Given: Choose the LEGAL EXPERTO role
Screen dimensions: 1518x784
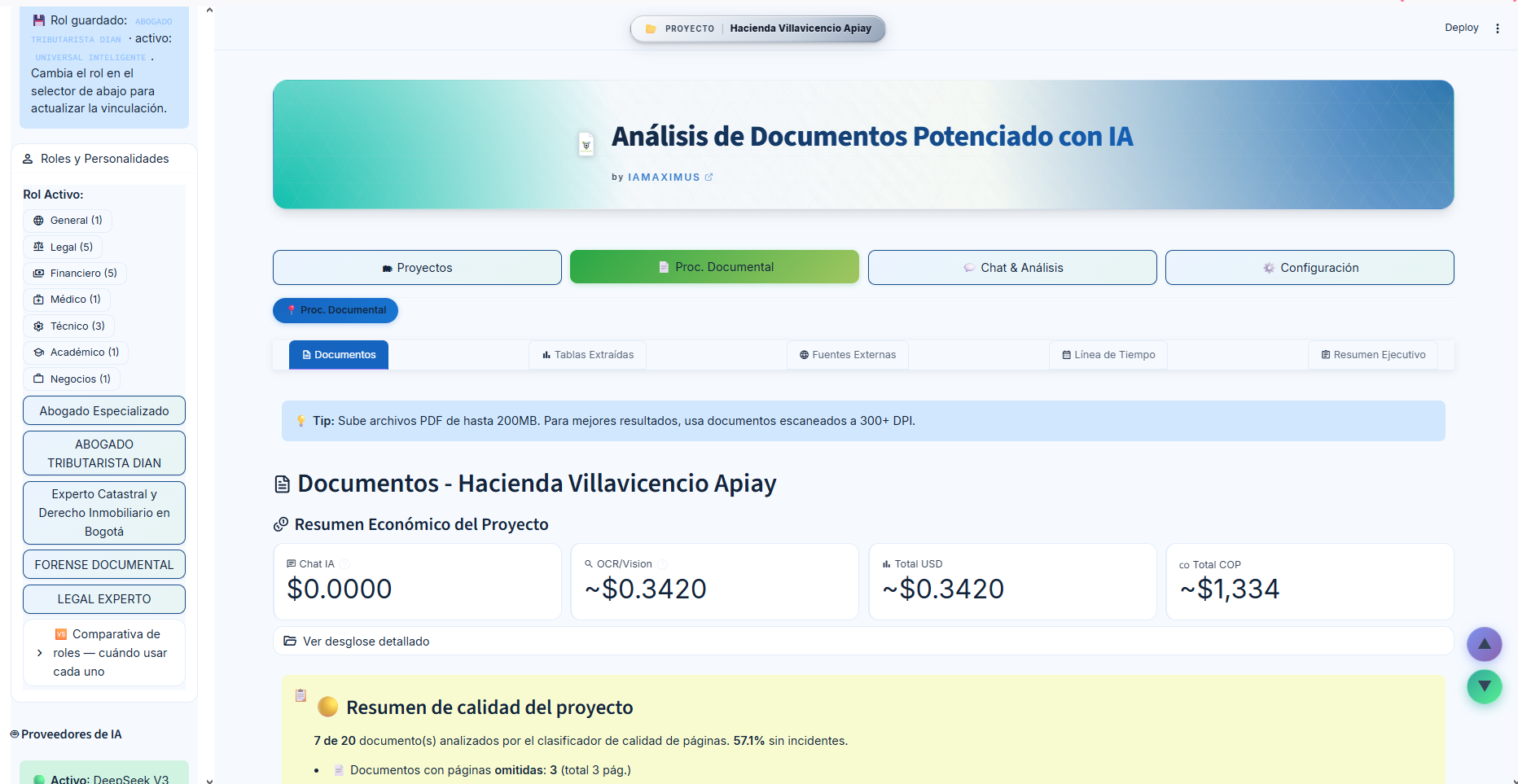Looking at the screenshot, I should tap(104, 599).
